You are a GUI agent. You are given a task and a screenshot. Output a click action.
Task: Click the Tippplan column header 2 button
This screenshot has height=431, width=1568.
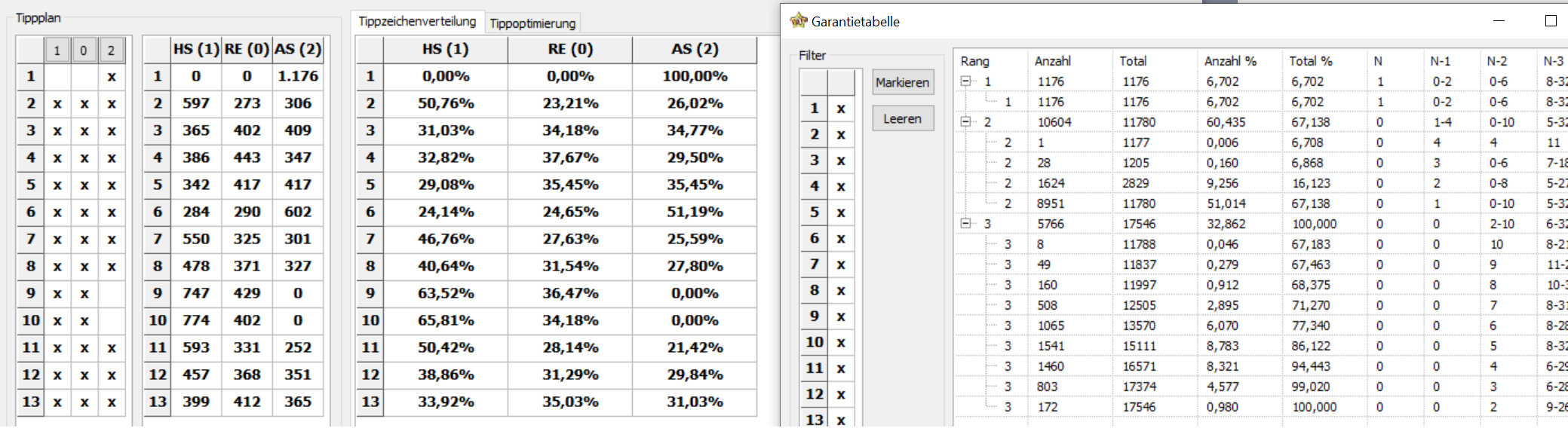(x=111, y=50)
